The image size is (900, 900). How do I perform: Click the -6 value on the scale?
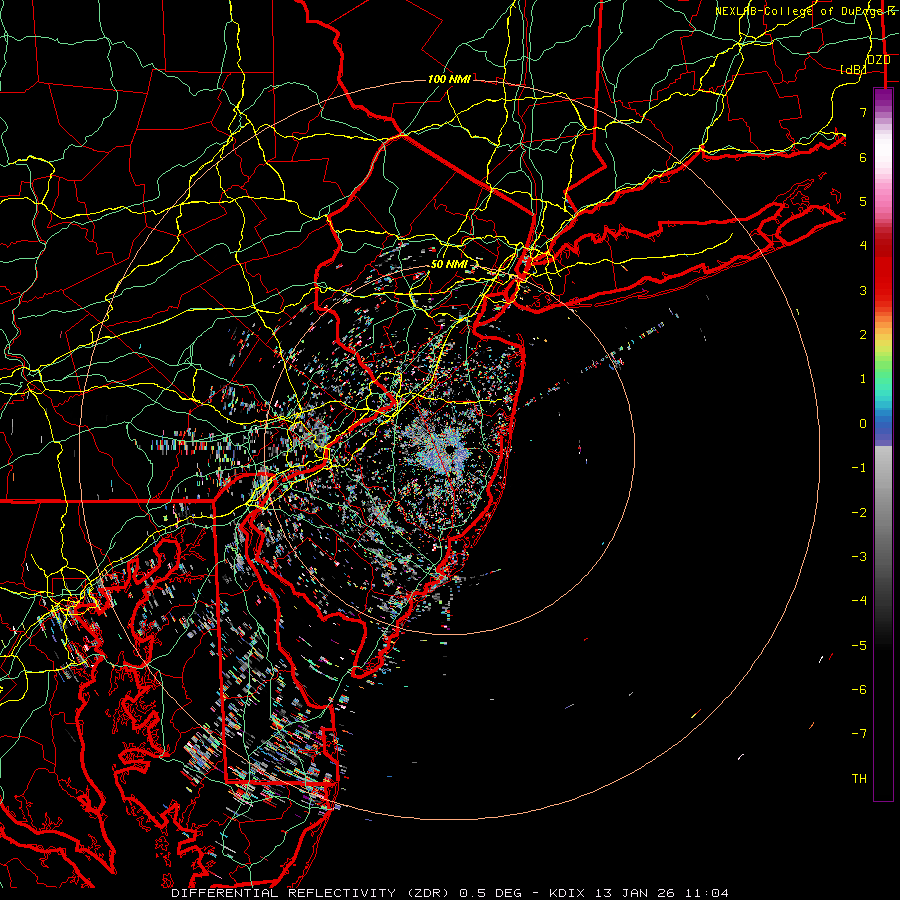(x=859, y=690)
